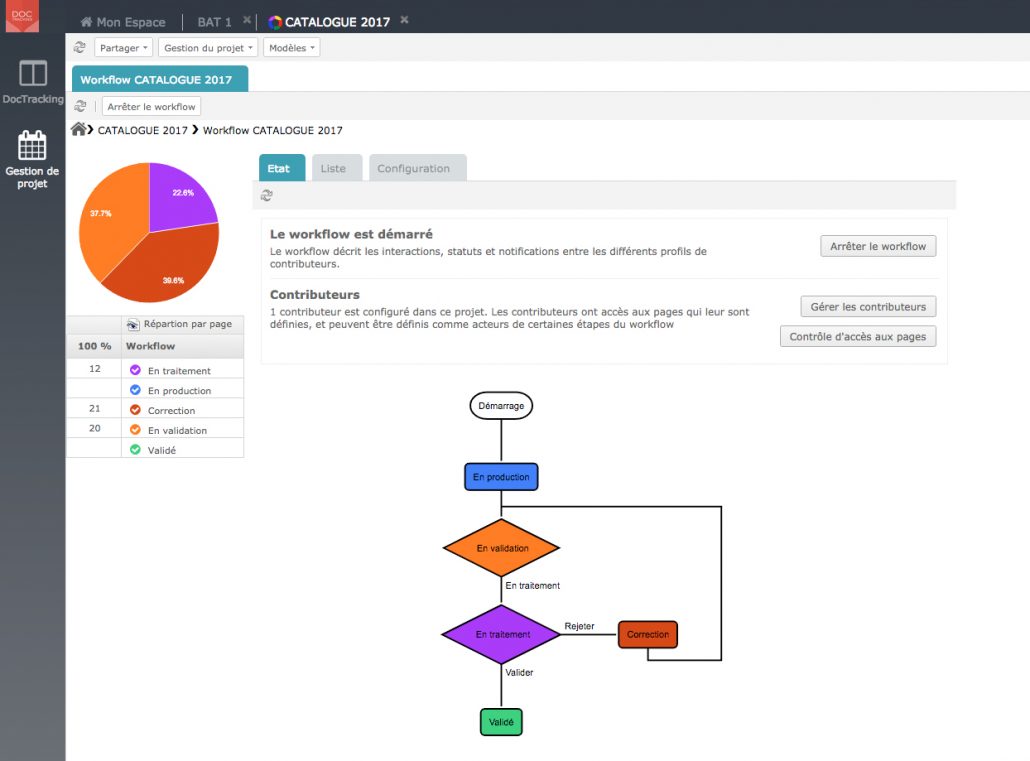The width and height of the screenshot is (1030, 761).
Task: Click orange 37.7% pie slice
Action: (x=112, y=220)
